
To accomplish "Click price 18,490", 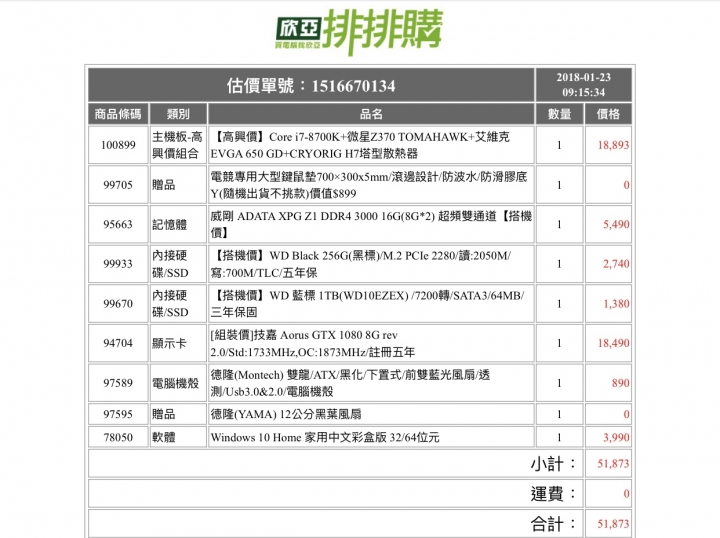I will (613, 343).
